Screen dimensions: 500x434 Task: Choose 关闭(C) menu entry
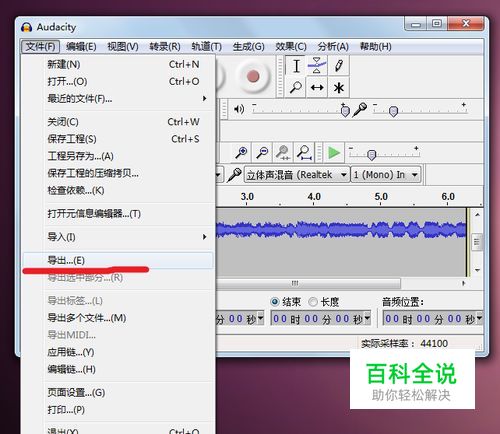[x=118, y=122]
